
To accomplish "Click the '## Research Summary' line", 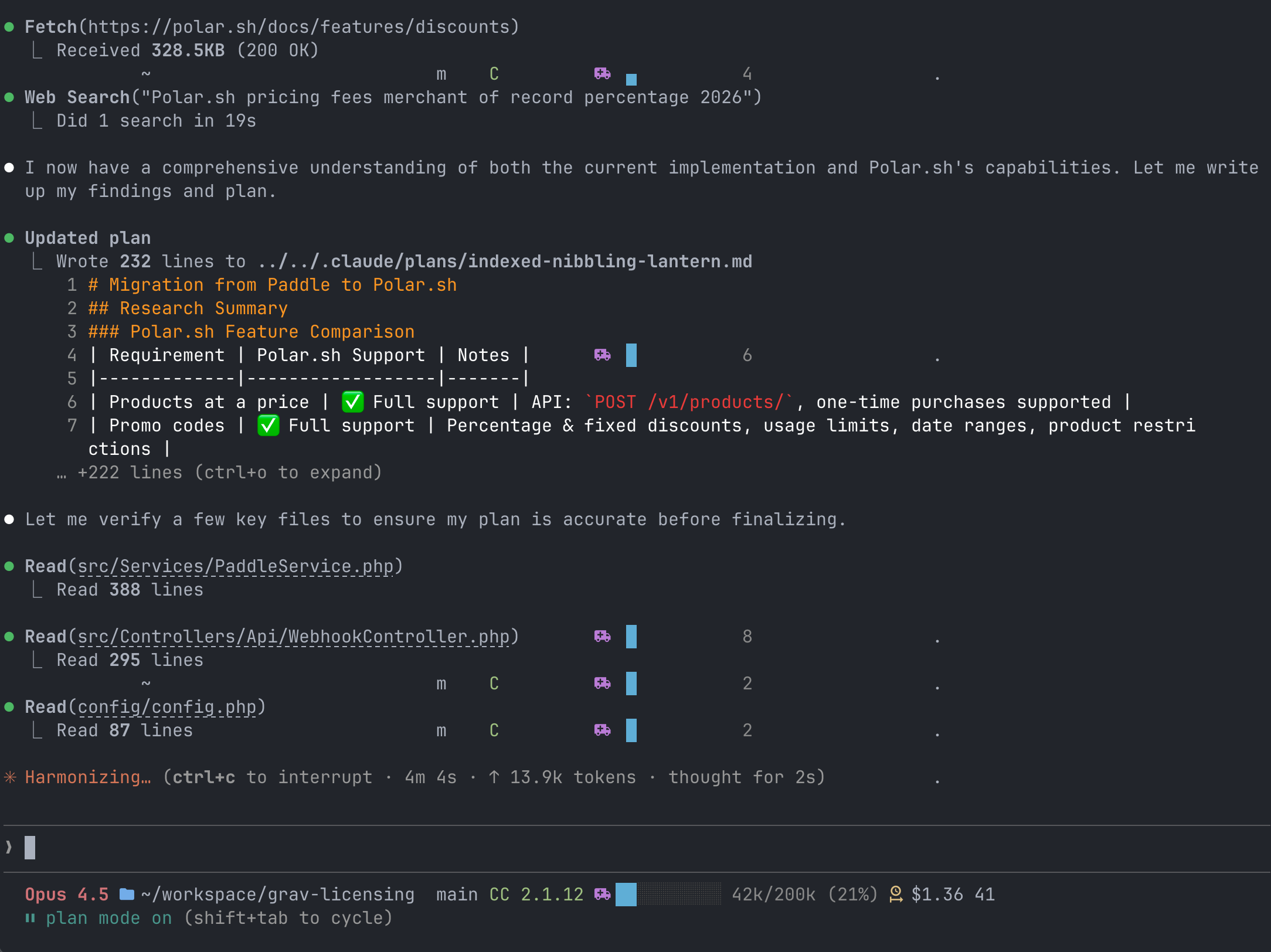I will tap(188, 308).
